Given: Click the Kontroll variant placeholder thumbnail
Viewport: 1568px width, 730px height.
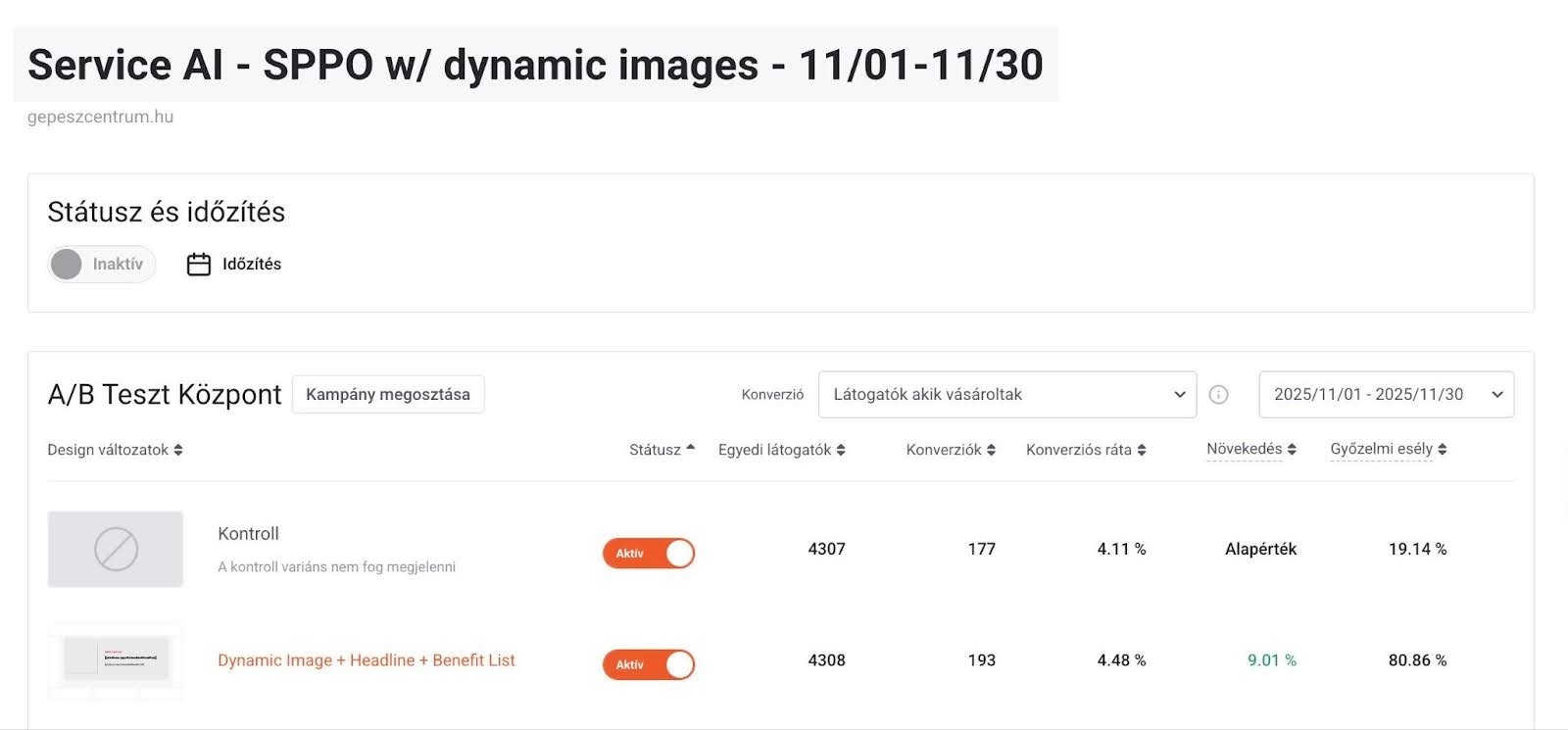Looking at the screenshot, I should point(116,549).
